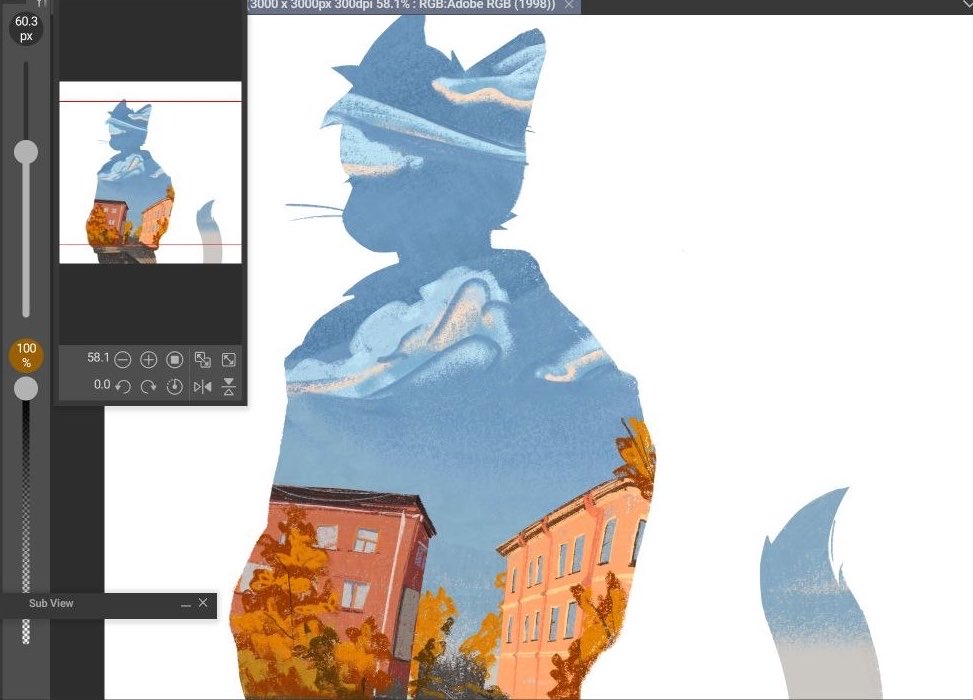Click the 58.1 zoom value field
The height and width of the screenshot is (700, 973).
pos(98,357)
